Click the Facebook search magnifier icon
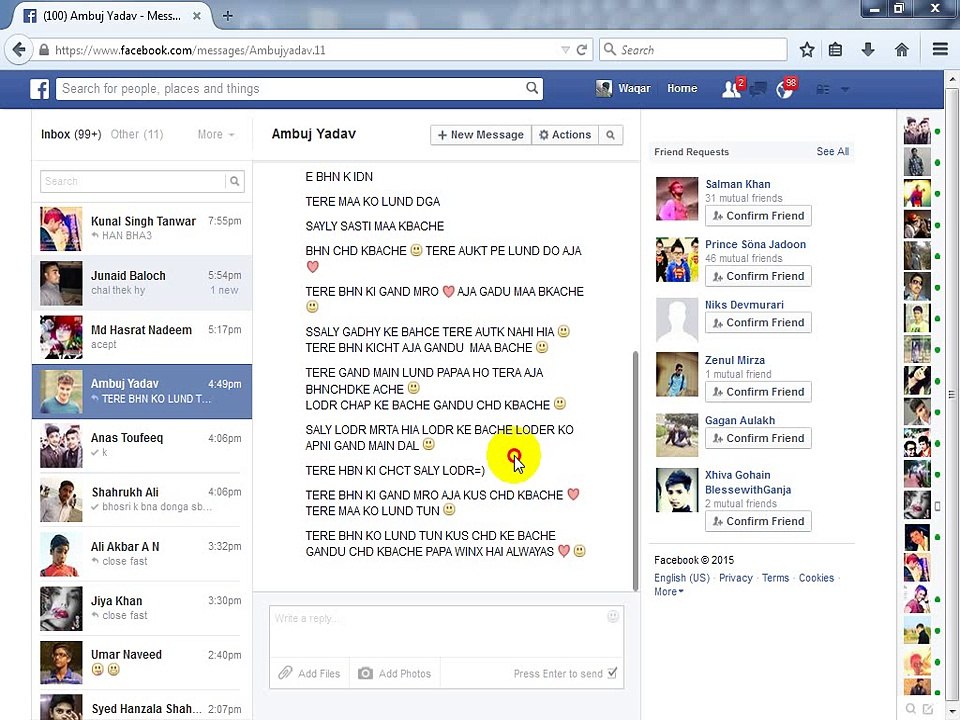Image resolution: width=960 pixels, height=720 pixels. 532,88
